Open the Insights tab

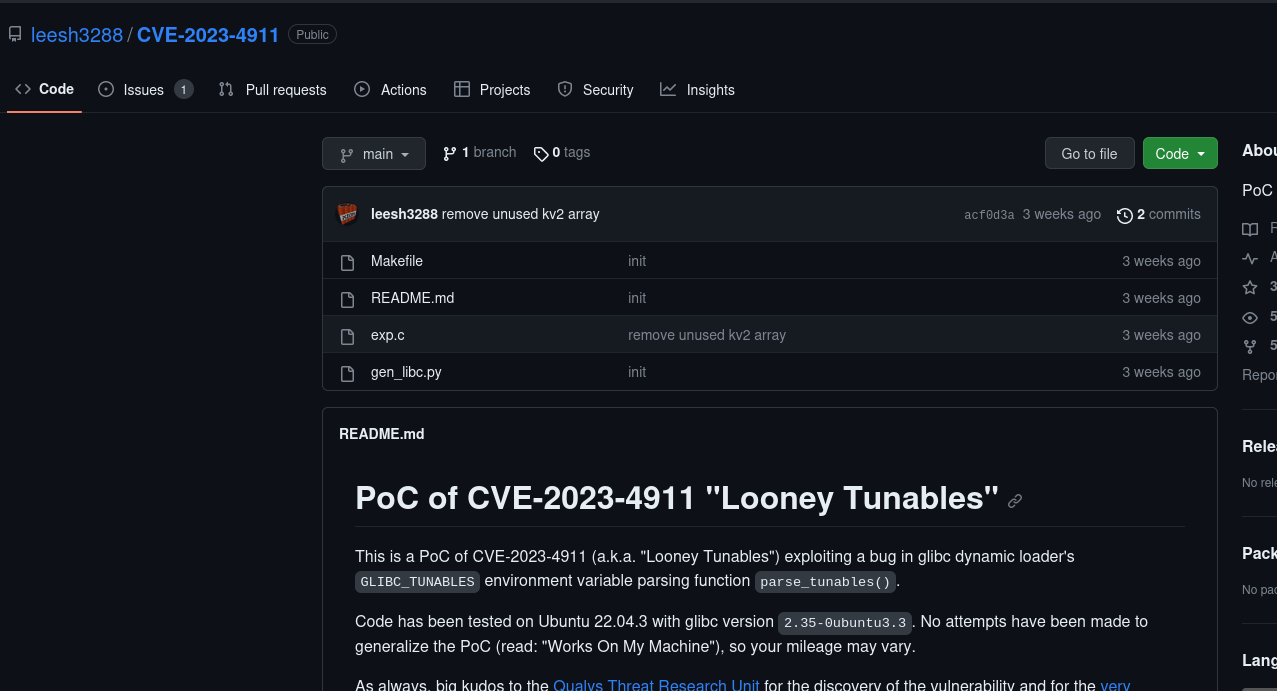click(x=698, y=90)
